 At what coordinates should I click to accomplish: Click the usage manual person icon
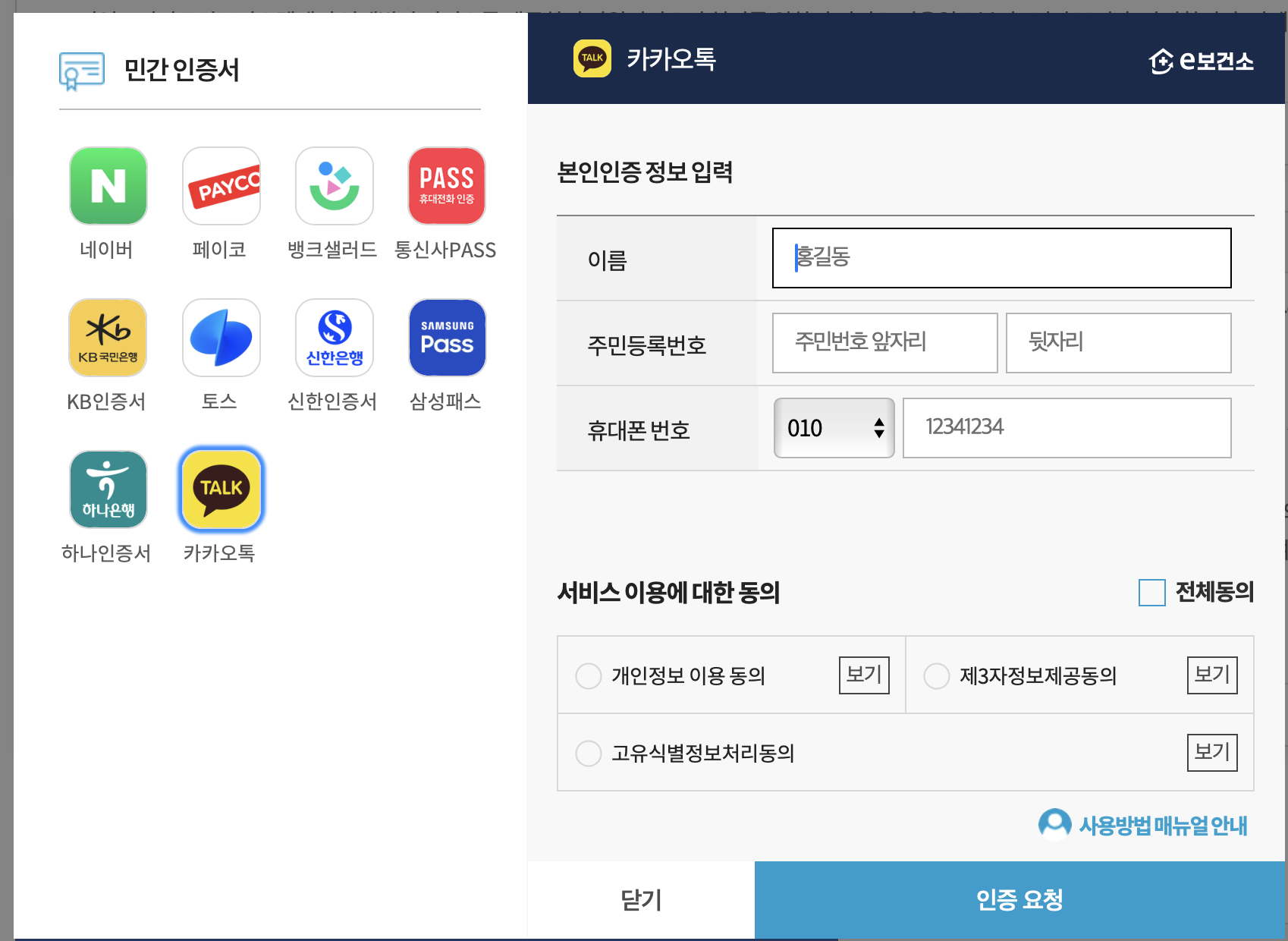(1054, 824)
